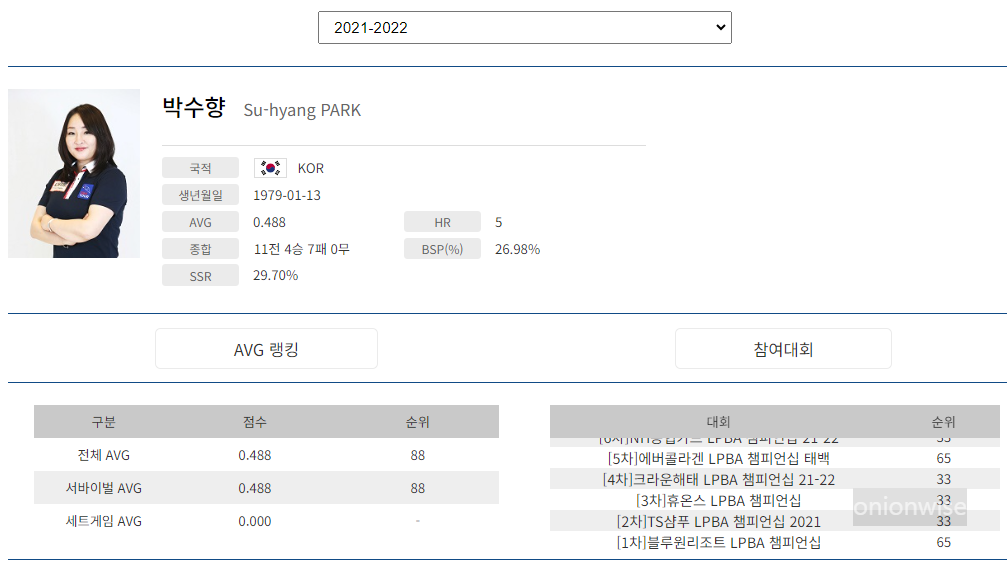Viewport: 1007px width, 566px height.
Task: Select the 전체 AVG score 0.488
Action: (x=255, y=455)
